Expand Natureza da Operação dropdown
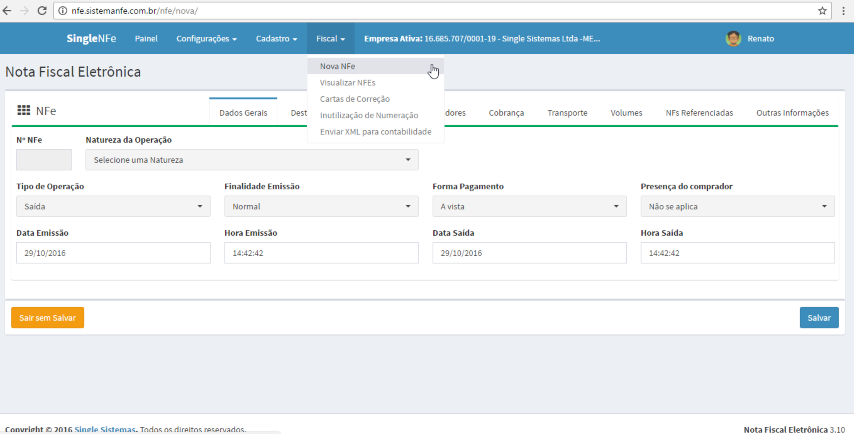This screenshot has width=854, height=434. tap(252, 160)
